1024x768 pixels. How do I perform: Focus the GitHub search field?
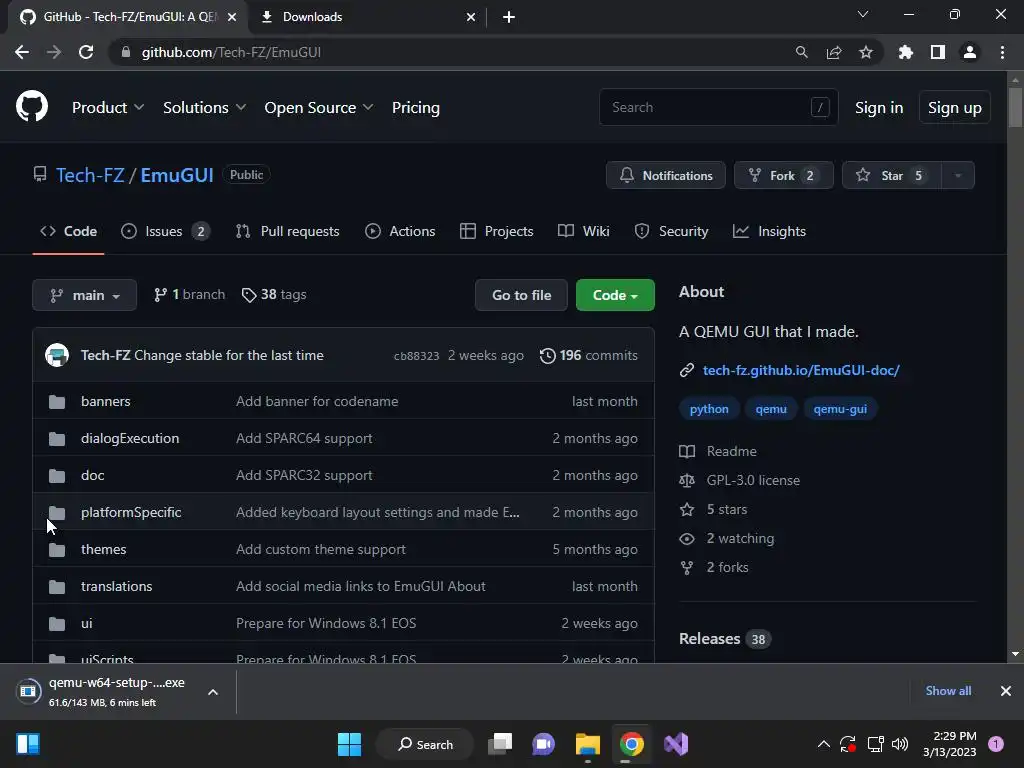718,107
